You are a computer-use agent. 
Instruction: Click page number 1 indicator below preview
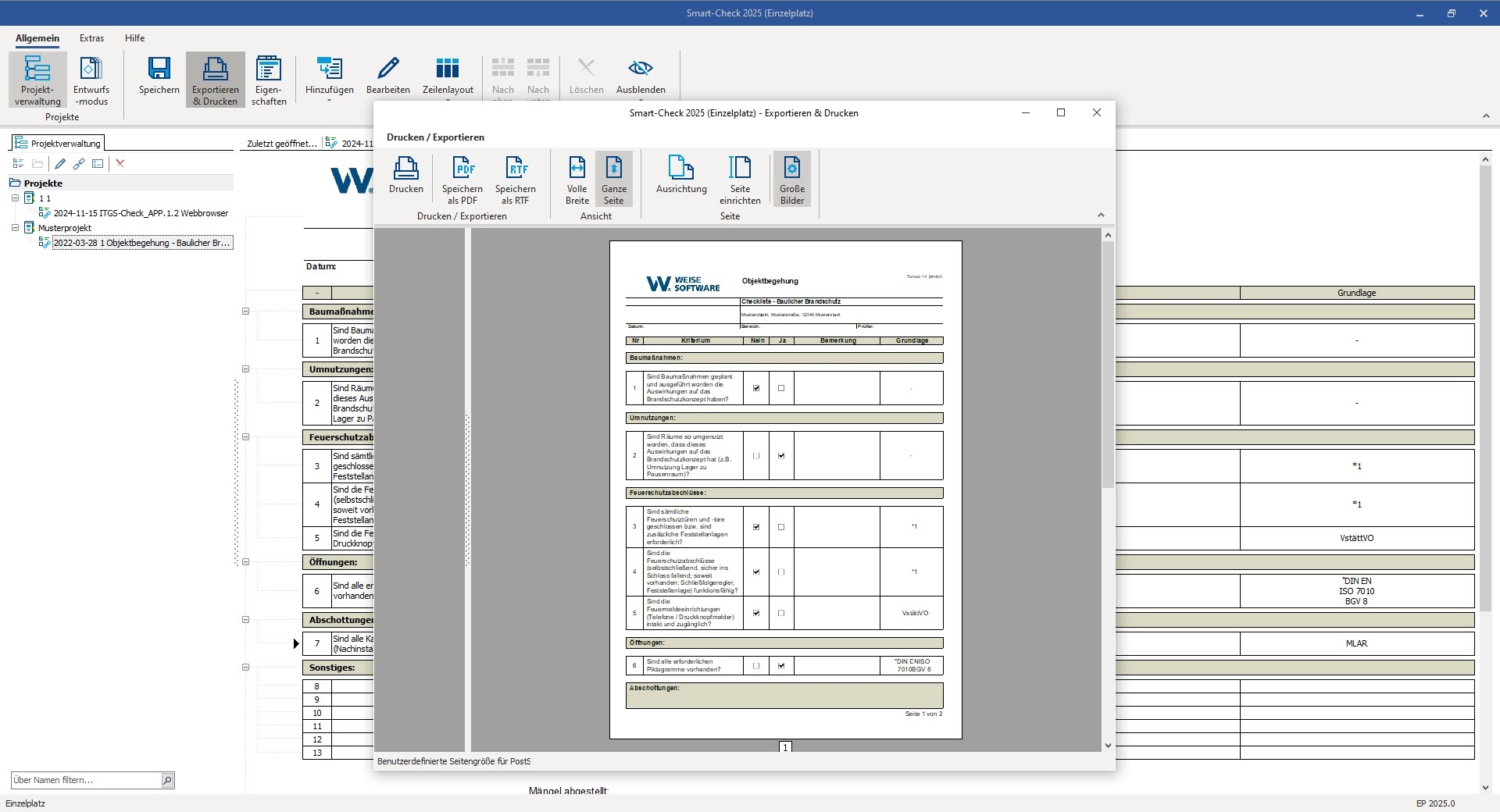pos(785,747)
